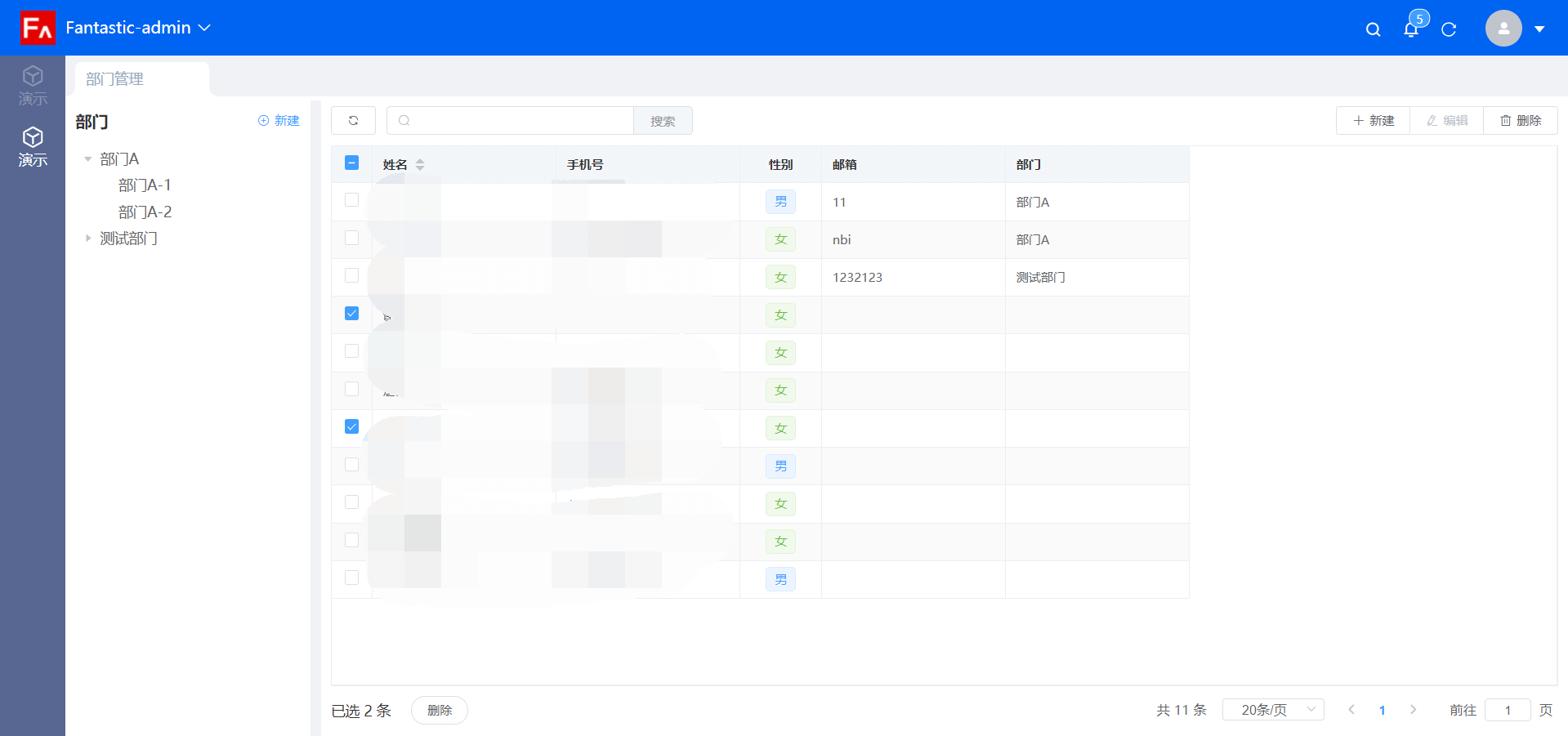1568x736 pixels.
Task: Click the 新建 link in 部门 panel
Action: point(279,120)
